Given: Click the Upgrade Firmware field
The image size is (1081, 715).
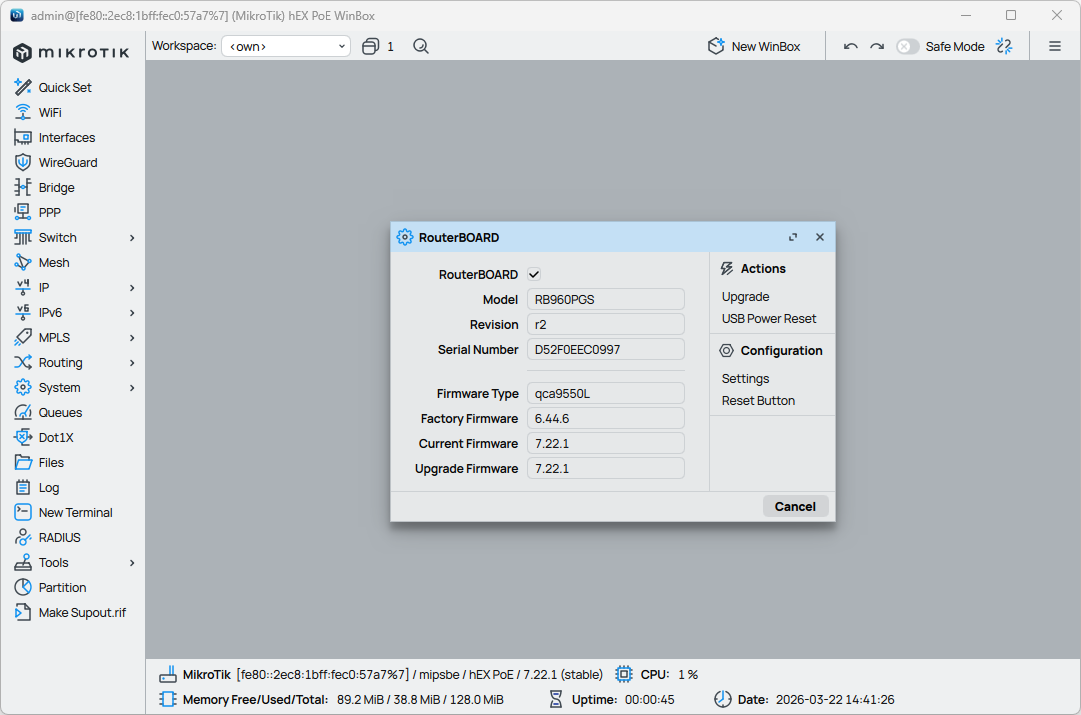Looking at the screenshot, I should pyautogui.click(x=605, y=468).
